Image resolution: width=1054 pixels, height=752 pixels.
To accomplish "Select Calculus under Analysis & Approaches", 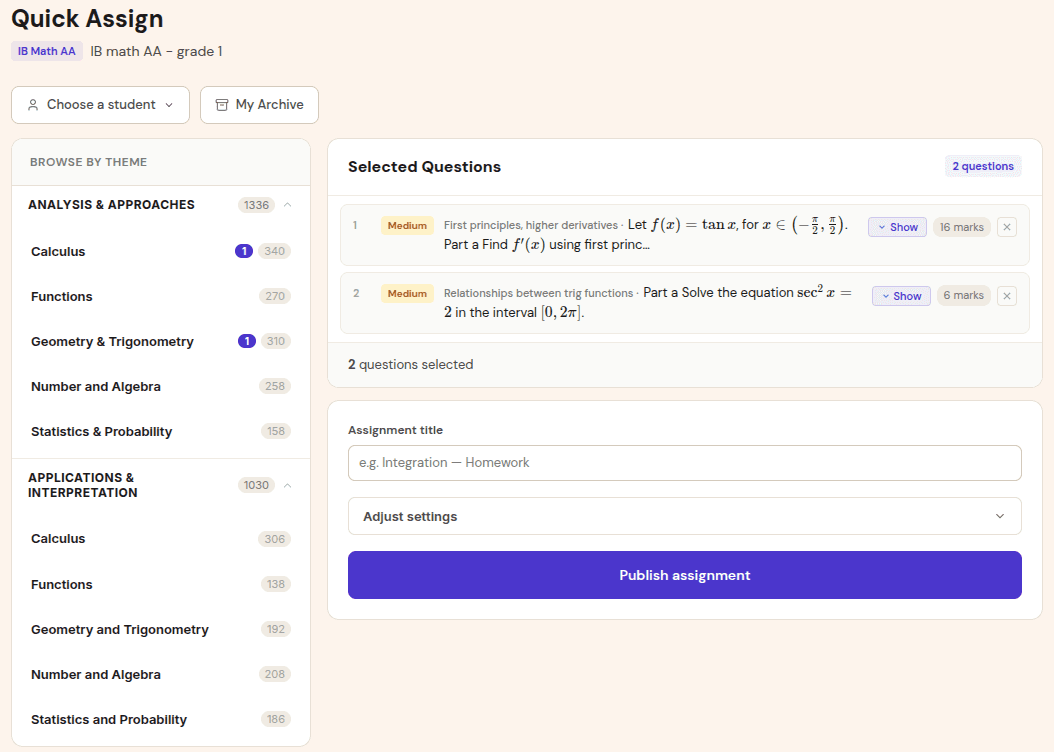I will pos(57,251).
